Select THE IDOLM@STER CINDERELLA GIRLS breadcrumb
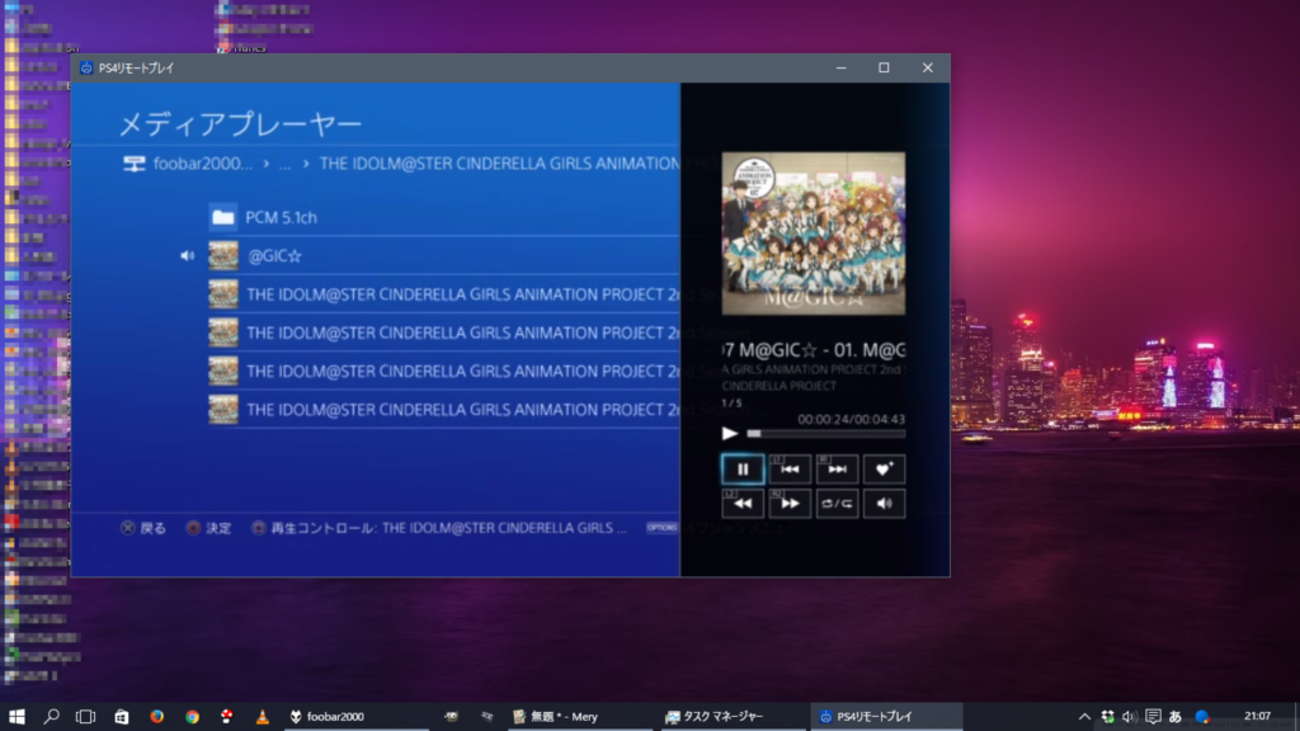 pyautogui.click(x=499, y=164)
